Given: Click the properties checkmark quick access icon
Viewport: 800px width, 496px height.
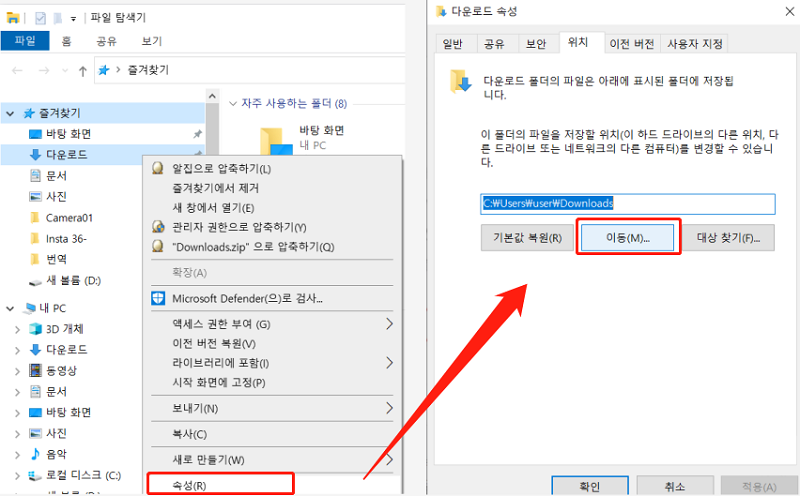Looking at the screenshot, I should tap(40, 18).
